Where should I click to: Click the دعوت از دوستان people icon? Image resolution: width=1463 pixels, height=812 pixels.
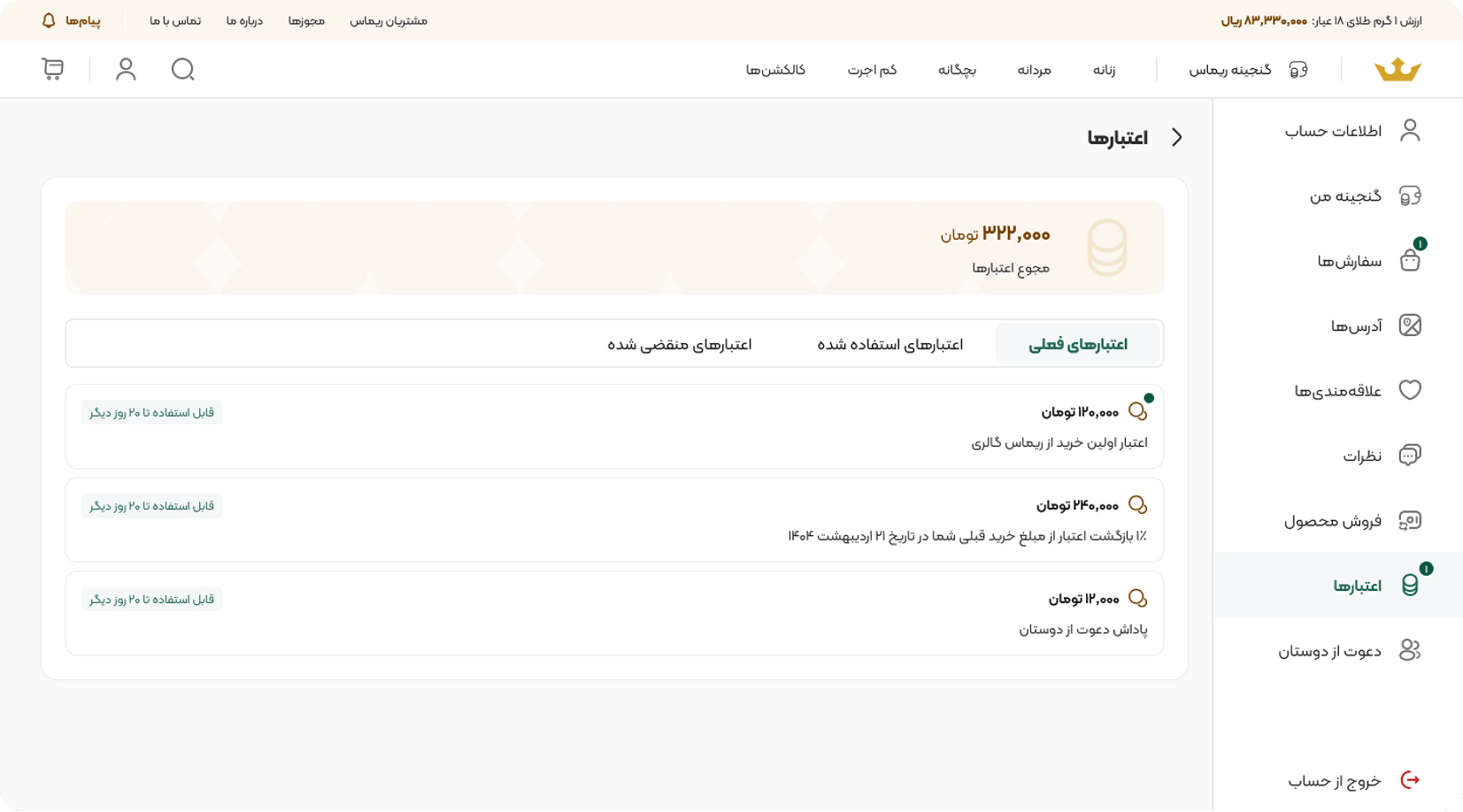tap(1410, 650)
